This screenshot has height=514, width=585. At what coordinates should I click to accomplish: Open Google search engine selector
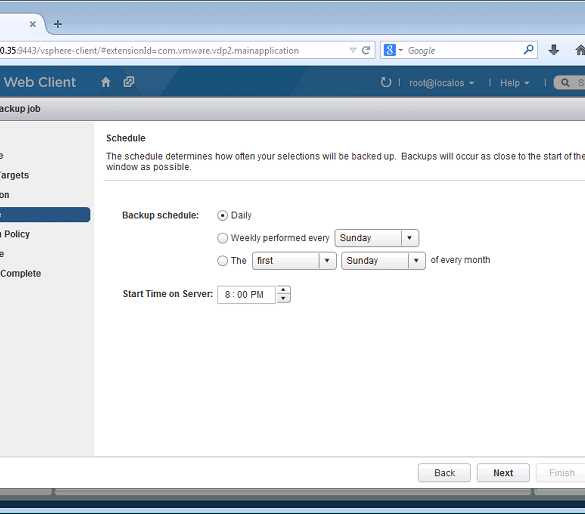click(393, 50)
